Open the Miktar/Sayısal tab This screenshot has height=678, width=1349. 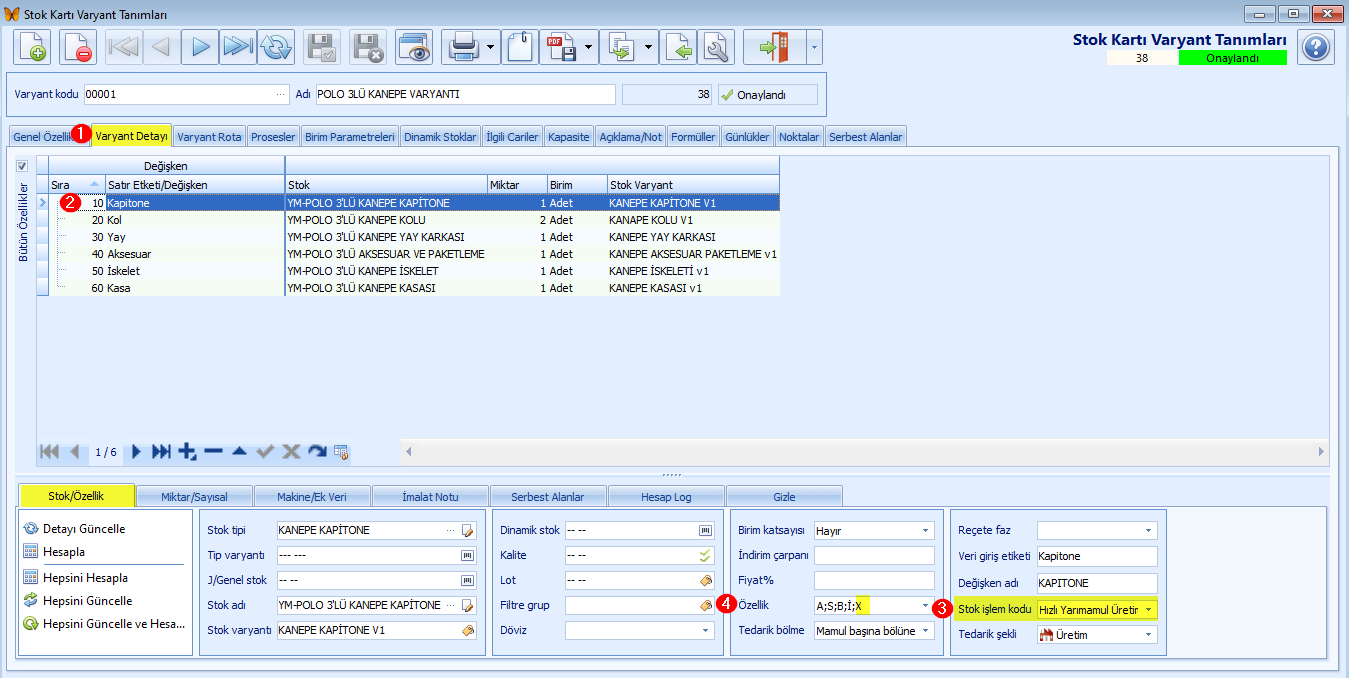point(194,496)
